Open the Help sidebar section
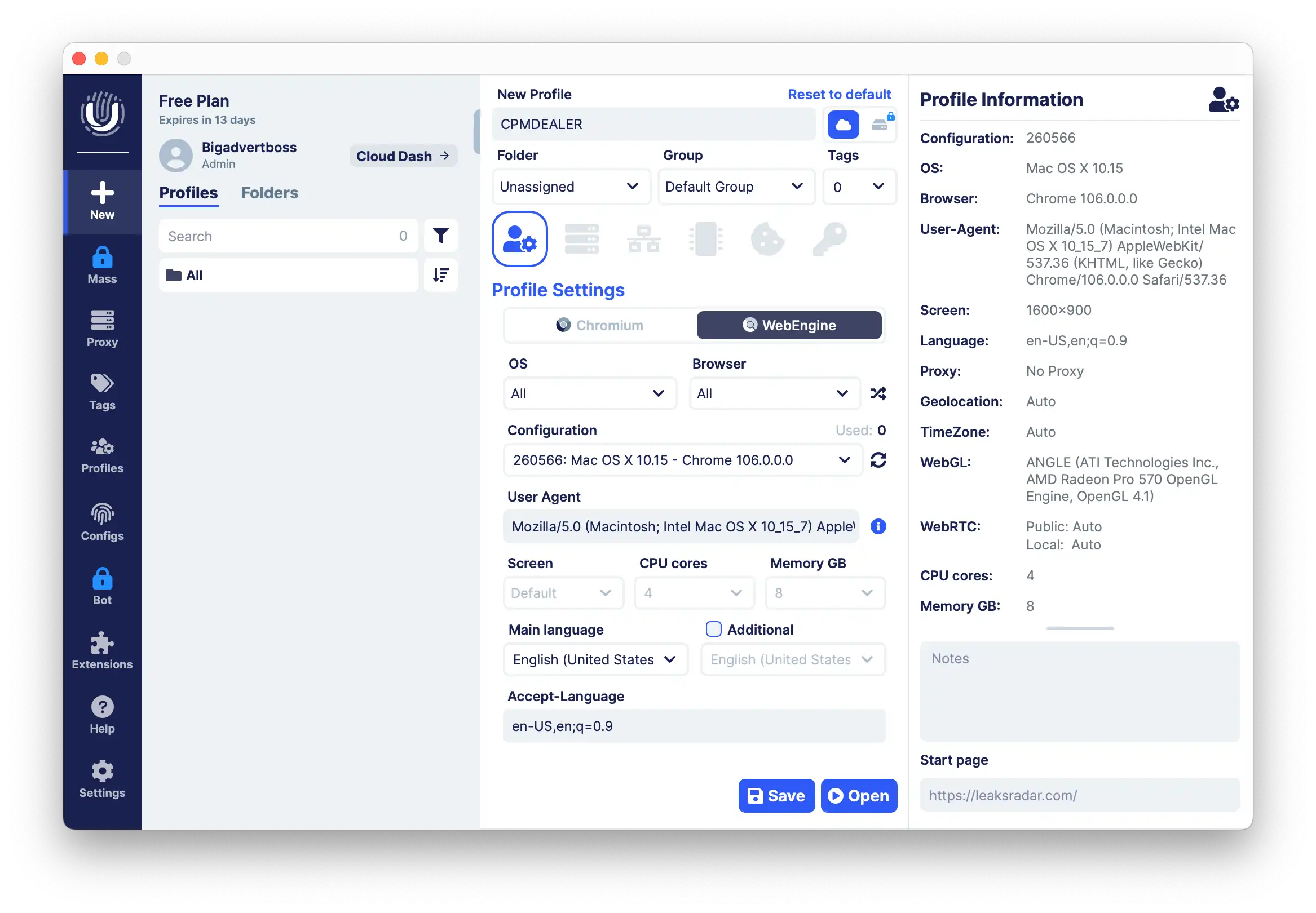Viewport: 1316px width, 913px height. click(102, 715)
